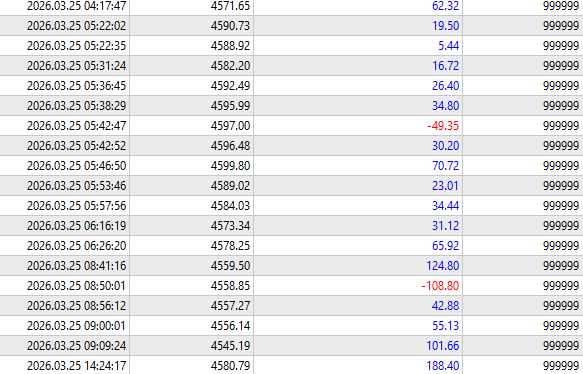583x374 pixels.
Task: Click the price 4582.20
Action: pos(231,66)
